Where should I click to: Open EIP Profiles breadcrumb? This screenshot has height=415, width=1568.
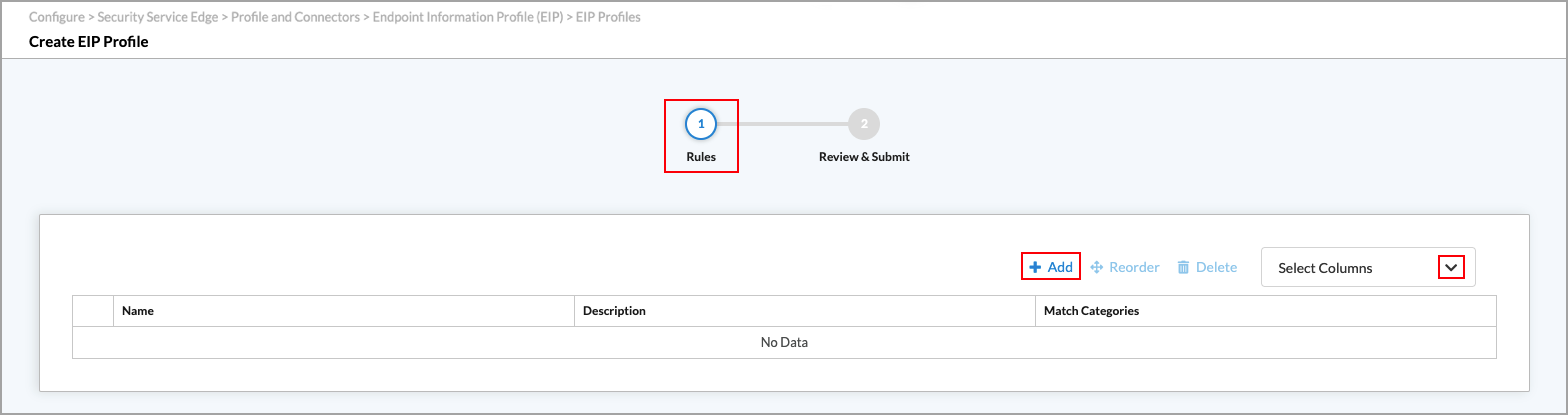pyautogui.click(x=609, y=18)
